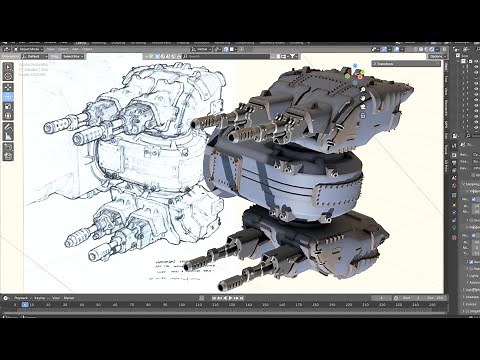This screenshot has height=360, width=480.
Task: Select the Add Cube tool
Action: [8, 147]
